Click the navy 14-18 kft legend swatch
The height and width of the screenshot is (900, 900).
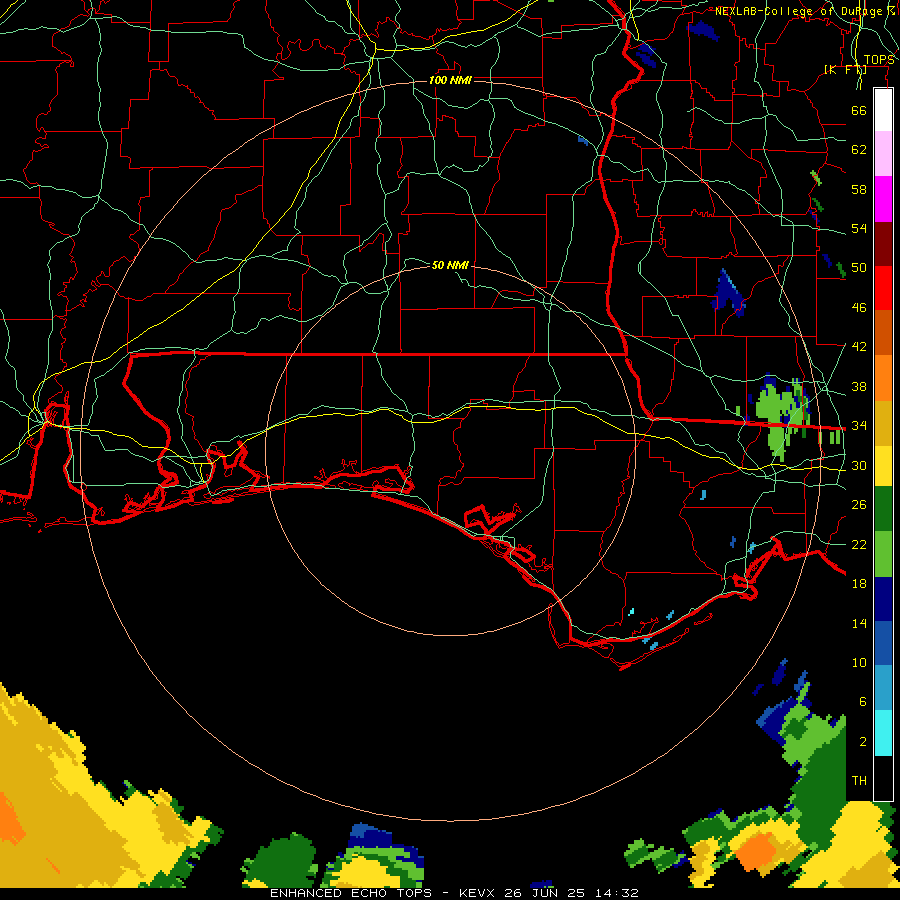(x=883, y=599)
